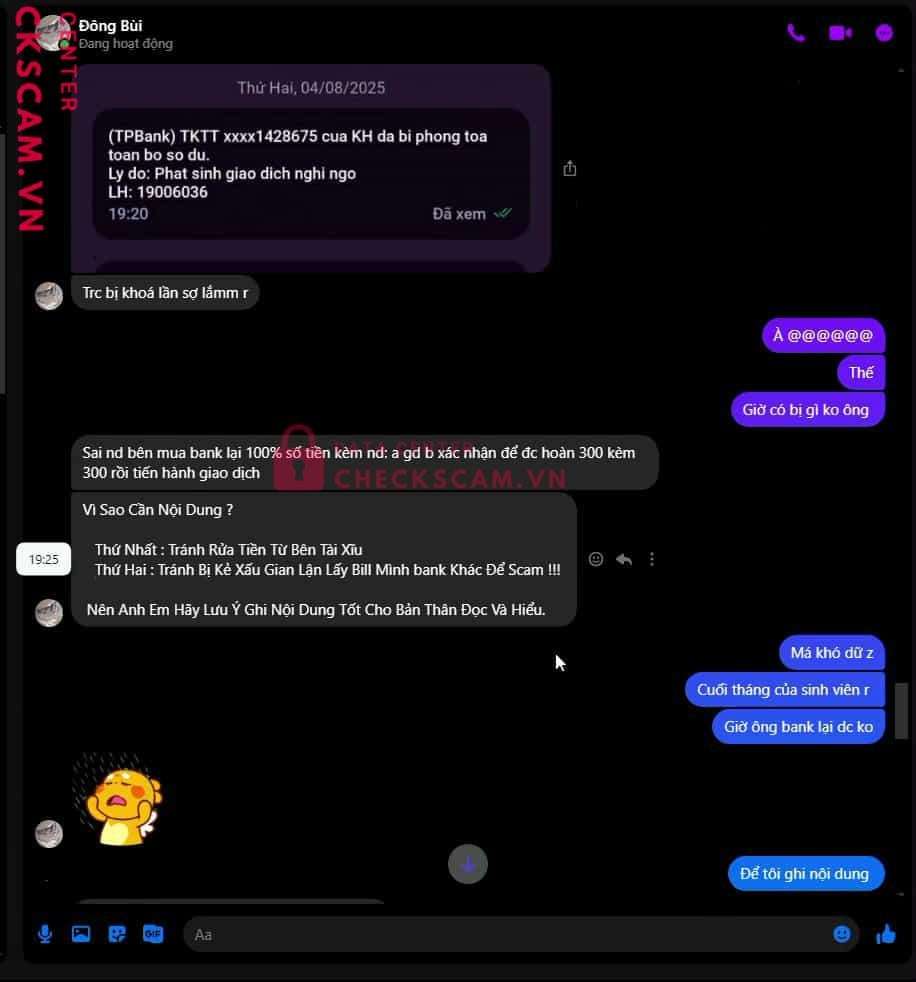Screen dimensions: 916x982
Task: Record a voice clip with microphone
Action: 45,934
